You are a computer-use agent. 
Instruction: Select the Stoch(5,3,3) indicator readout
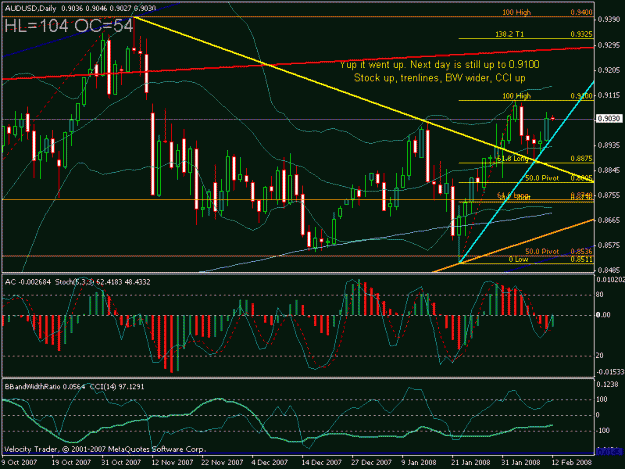coord(102,282)
